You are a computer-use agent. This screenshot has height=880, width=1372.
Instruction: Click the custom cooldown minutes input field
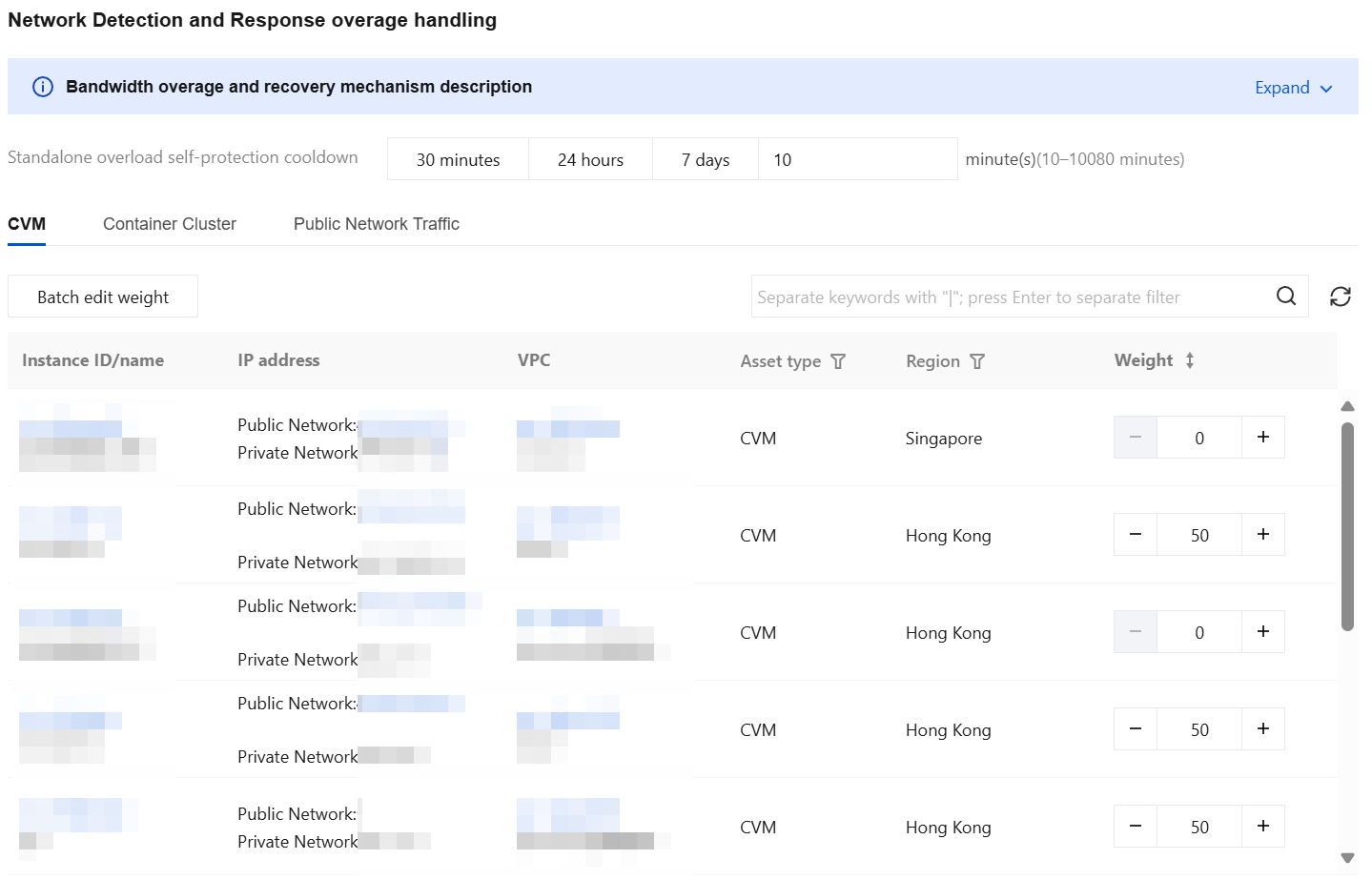(x=856, y=159)
